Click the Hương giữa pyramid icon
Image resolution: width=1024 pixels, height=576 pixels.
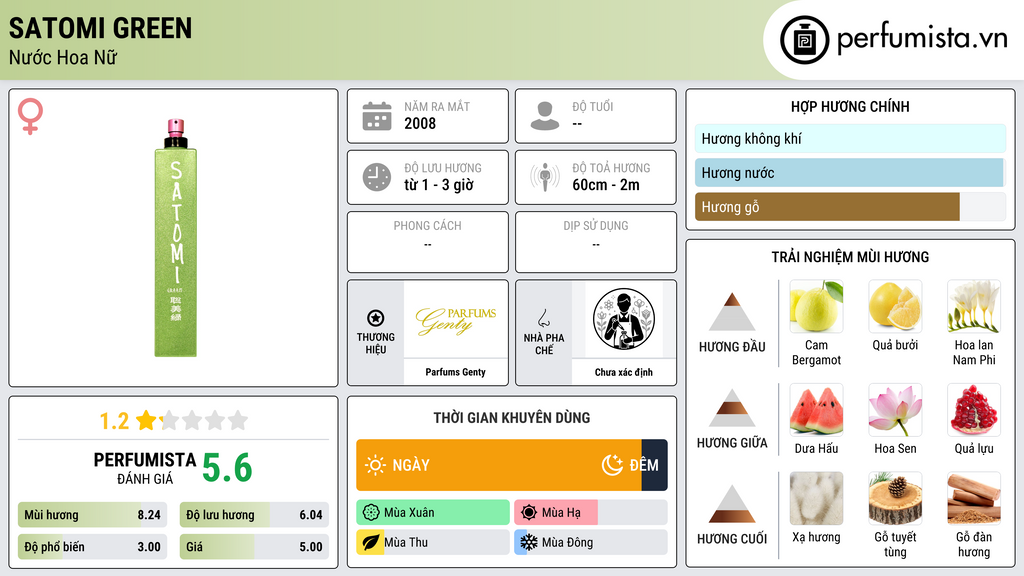[x=732, y=408]
